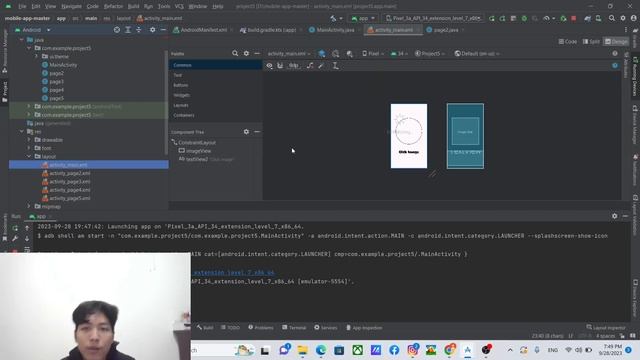This screenshot has width=640, height=360.
Task: Open Palette settings gear
Action: 246,53
